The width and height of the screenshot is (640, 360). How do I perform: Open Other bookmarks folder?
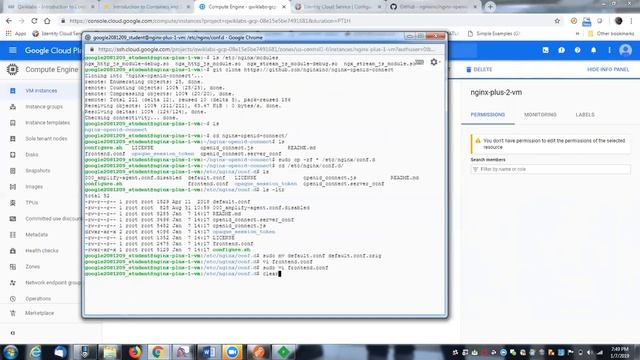[x=611, y=33]
